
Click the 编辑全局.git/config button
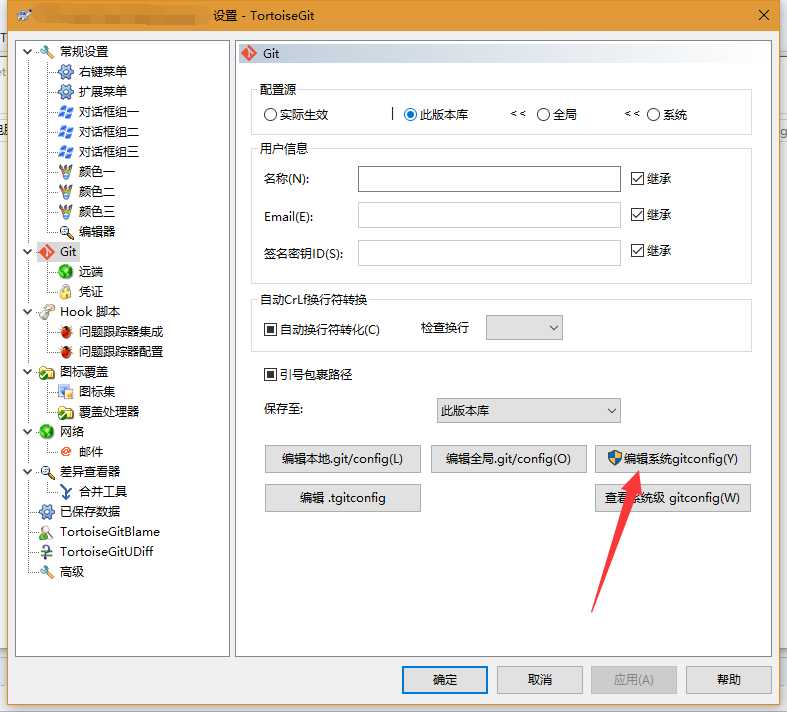[508, 459]
